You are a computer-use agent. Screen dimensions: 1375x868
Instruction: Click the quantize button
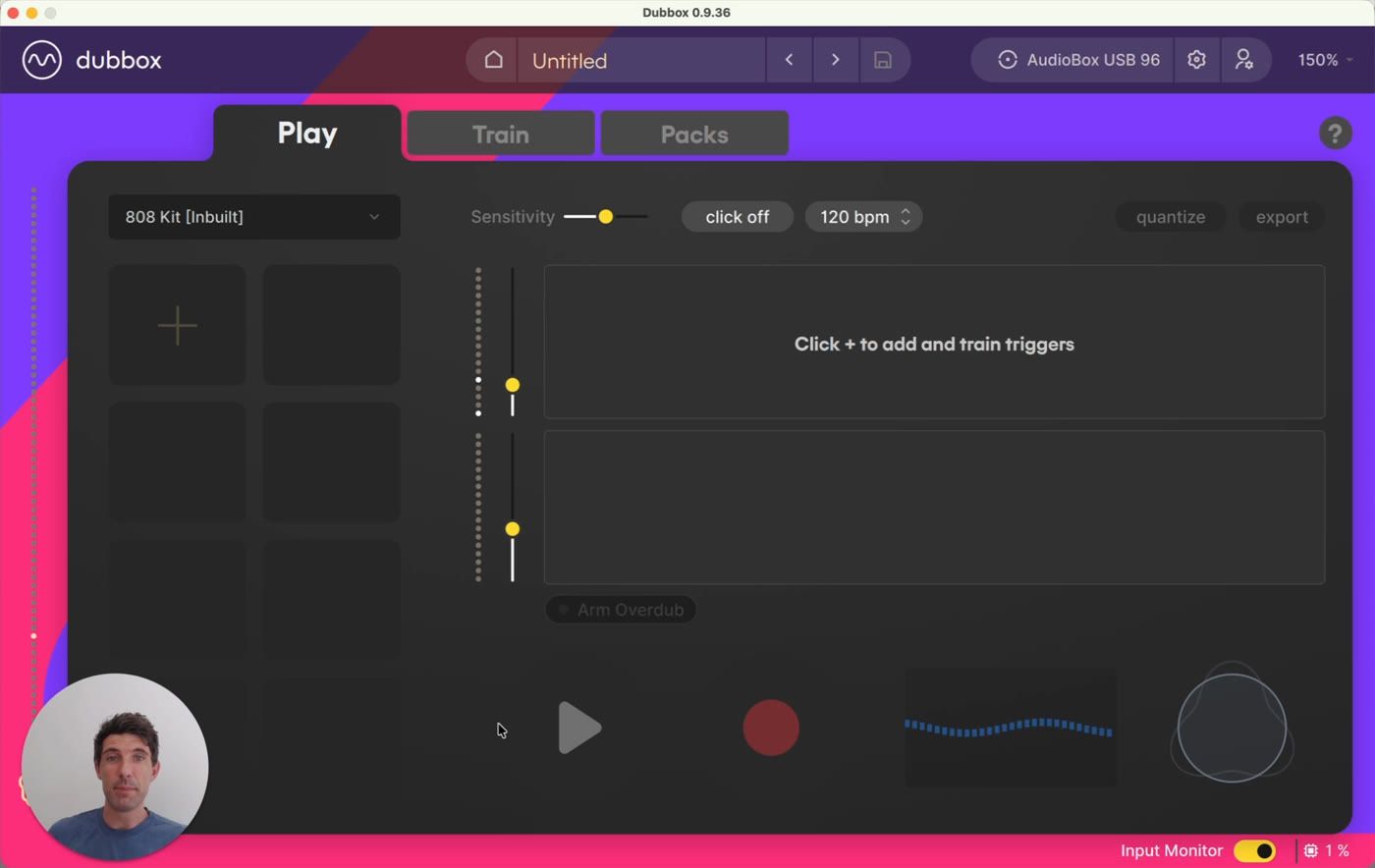tap(1171, 217)
